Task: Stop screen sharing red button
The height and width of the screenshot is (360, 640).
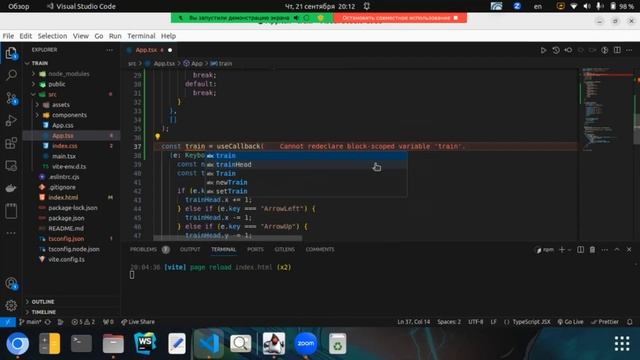Action: pos(400,18)
